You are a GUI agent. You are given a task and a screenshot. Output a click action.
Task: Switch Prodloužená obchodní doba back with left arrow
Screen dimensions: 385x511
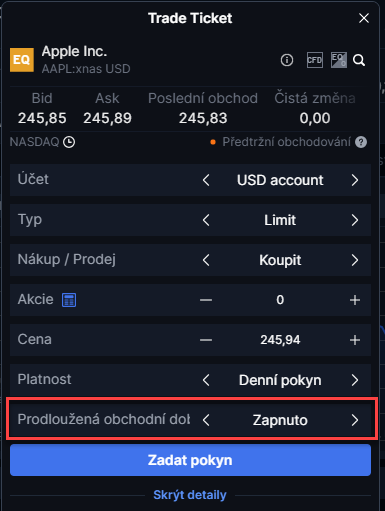coord(206,420)
